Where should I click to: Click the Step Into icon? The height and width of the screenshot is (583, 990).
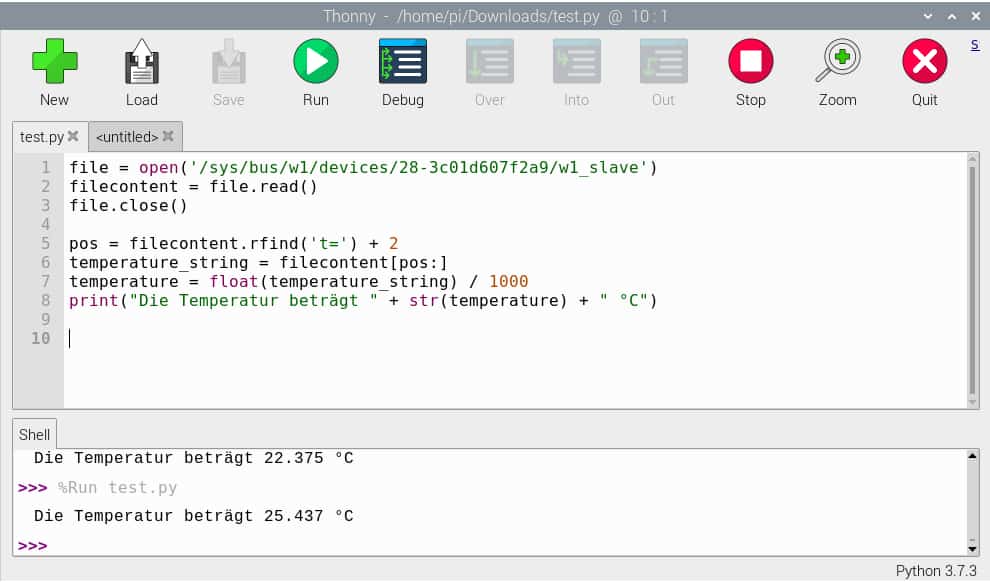coord(576,61)
